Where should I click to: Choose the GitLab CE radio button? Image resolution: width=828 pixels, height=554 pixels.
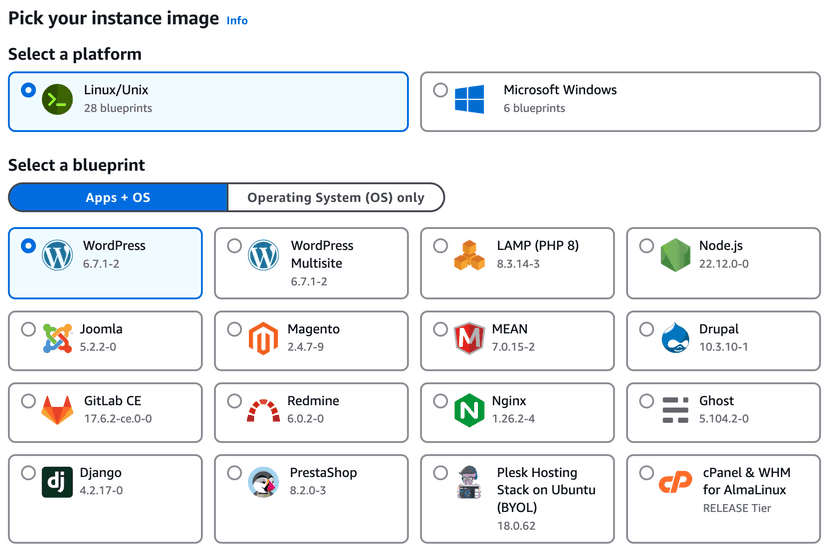pos(29,401)
